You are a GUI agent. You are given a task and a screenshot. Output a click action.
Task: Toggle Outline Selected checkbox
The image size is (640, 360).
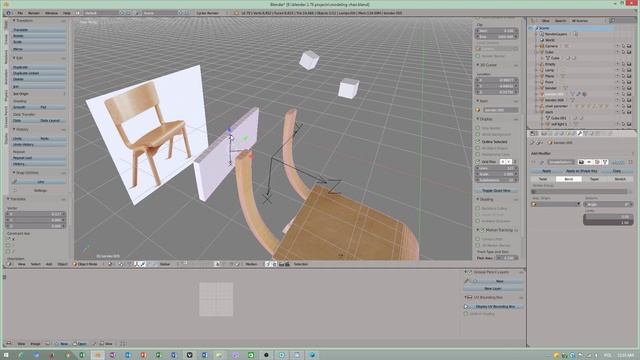coord(478,142)
